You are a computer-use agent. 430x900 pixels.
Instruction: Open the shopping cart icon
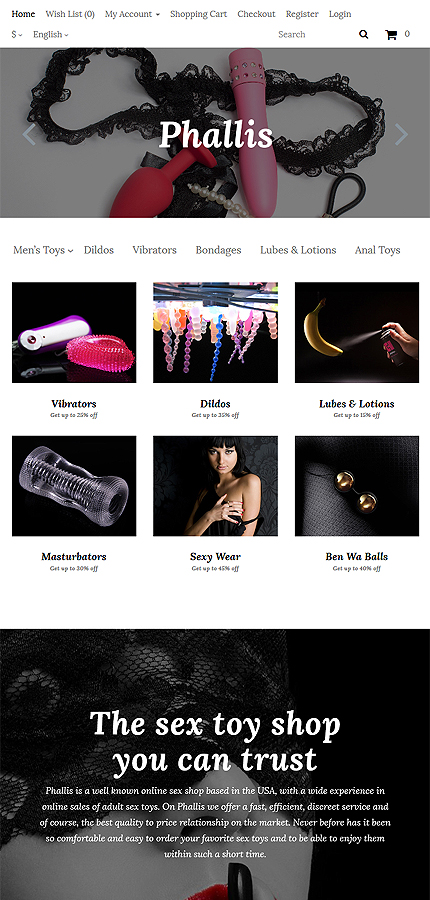[391, 34]
